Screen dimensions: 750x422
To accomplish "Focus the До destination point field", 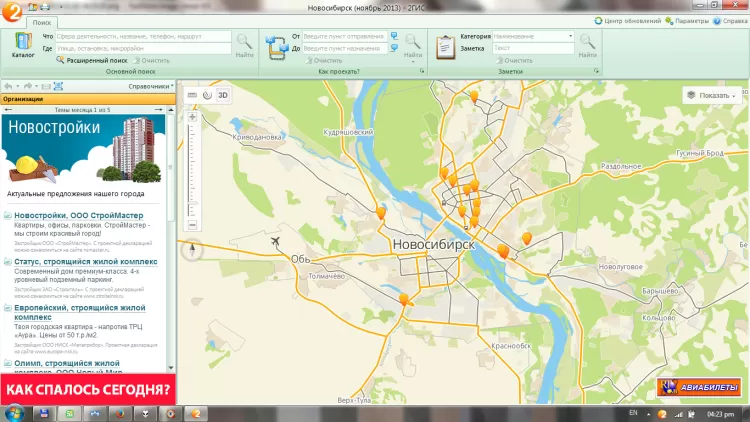I will (x=344, y=48).
